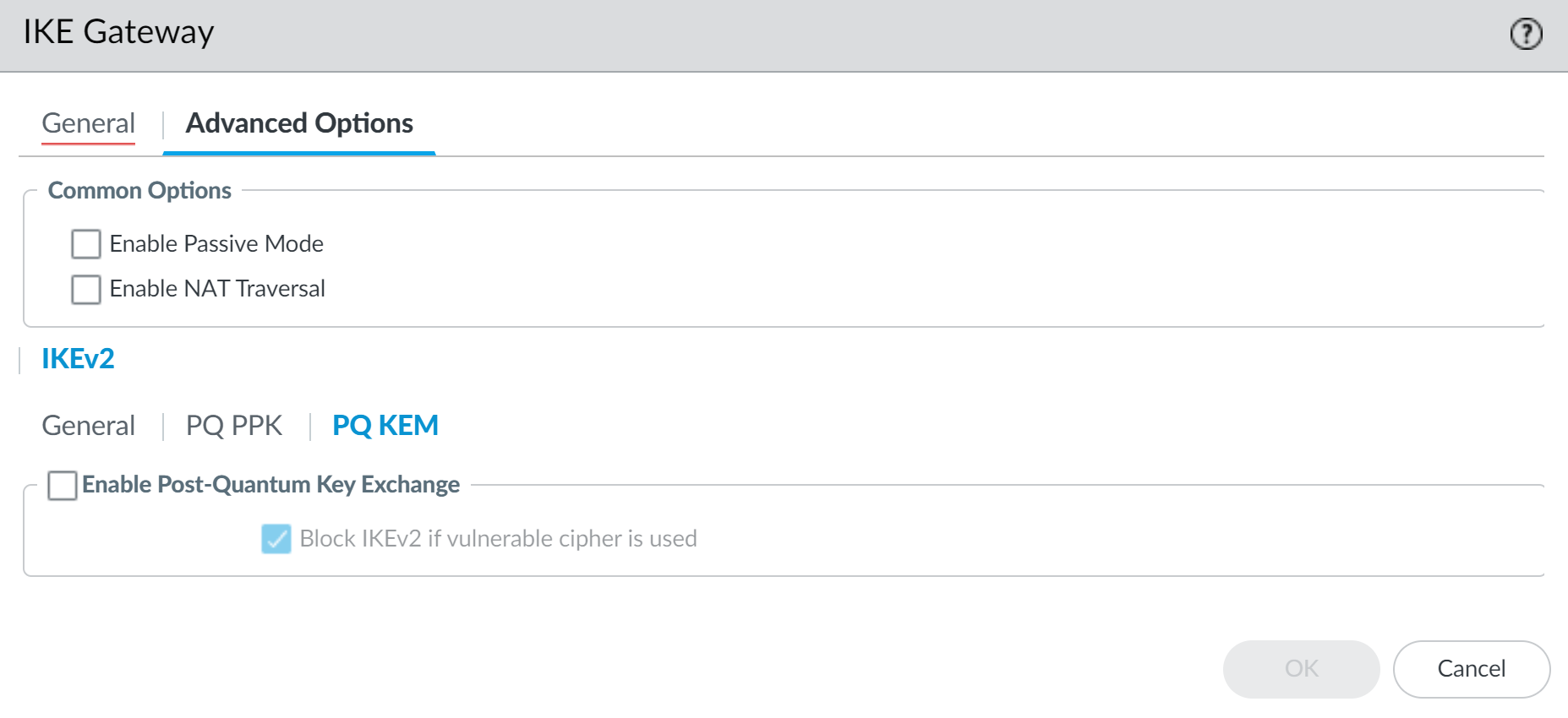Switch to the IKEv2 General sub-tab
The height and width of the screenshot is (718, 1568).
click(88, 426)
